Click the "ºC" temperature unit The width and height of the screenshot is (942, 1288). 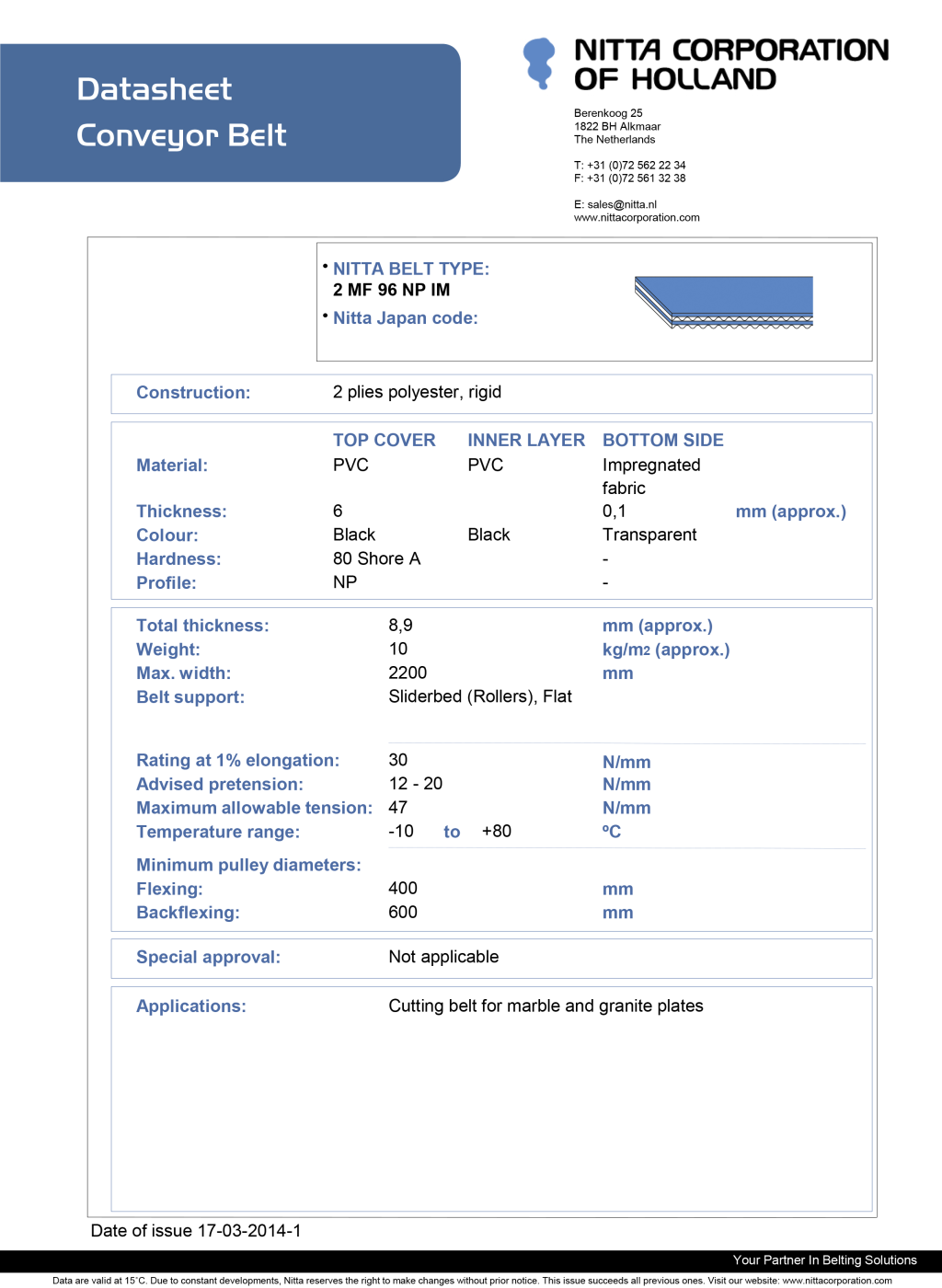point(612,832)
